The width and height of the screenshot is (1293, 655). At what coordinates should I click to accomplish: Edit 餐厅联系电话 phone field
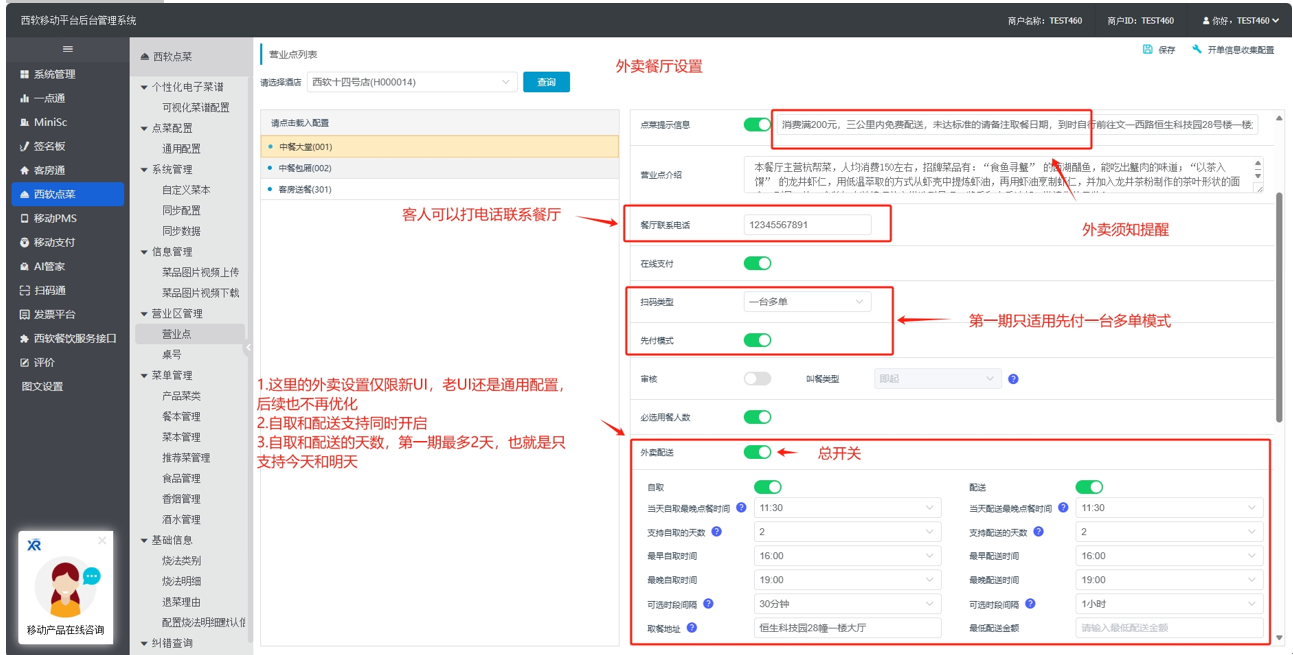tap(807, 225)
